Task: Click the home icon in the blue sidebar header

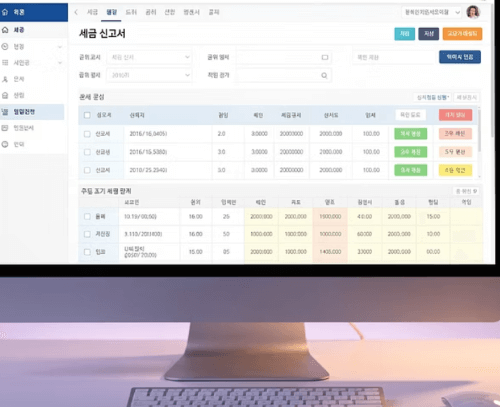Action: tap(5, 12)
